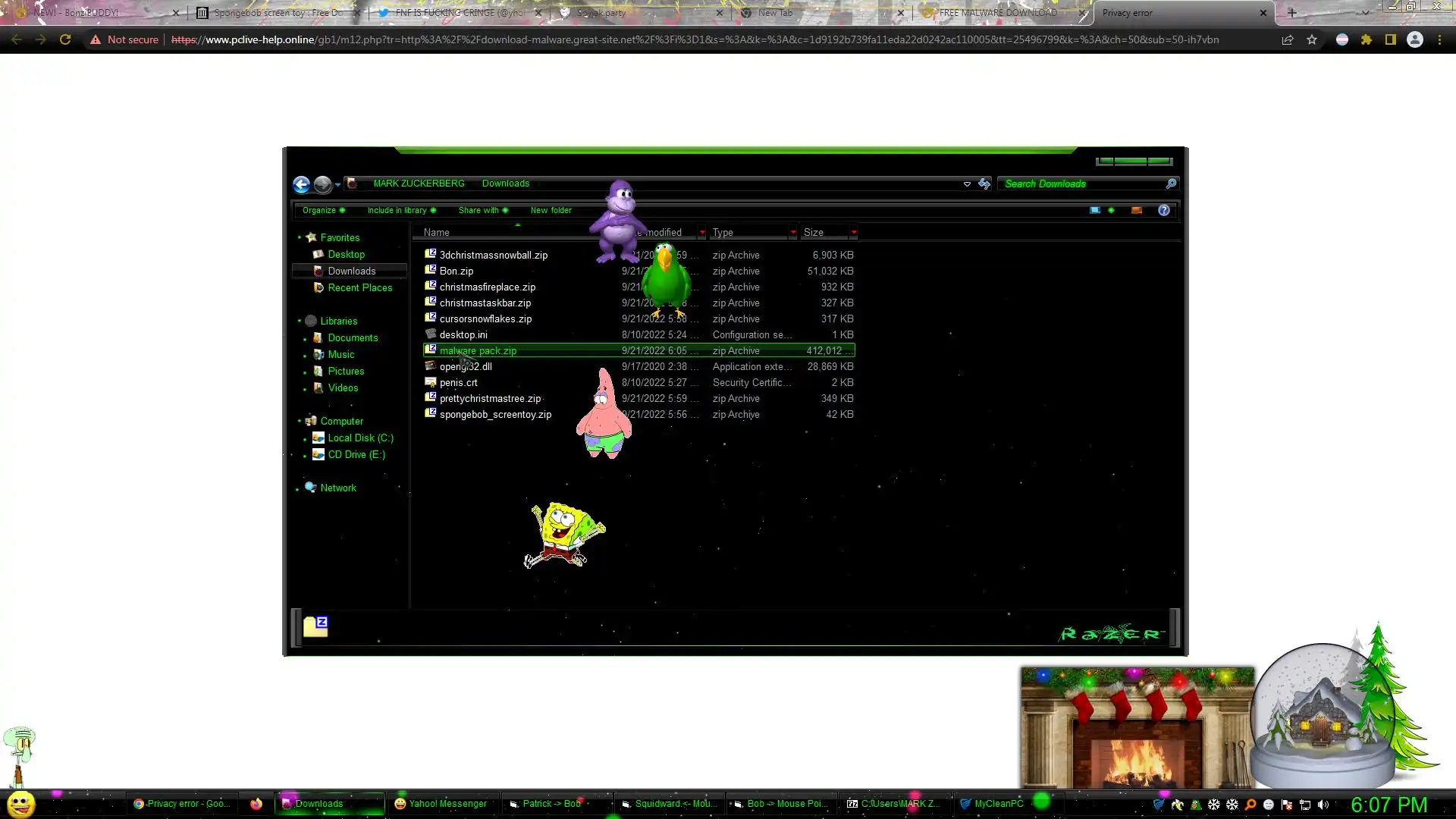Open the help question mark icon
The width and height of the screenshot is (1456, 819).
point(1163,210)
